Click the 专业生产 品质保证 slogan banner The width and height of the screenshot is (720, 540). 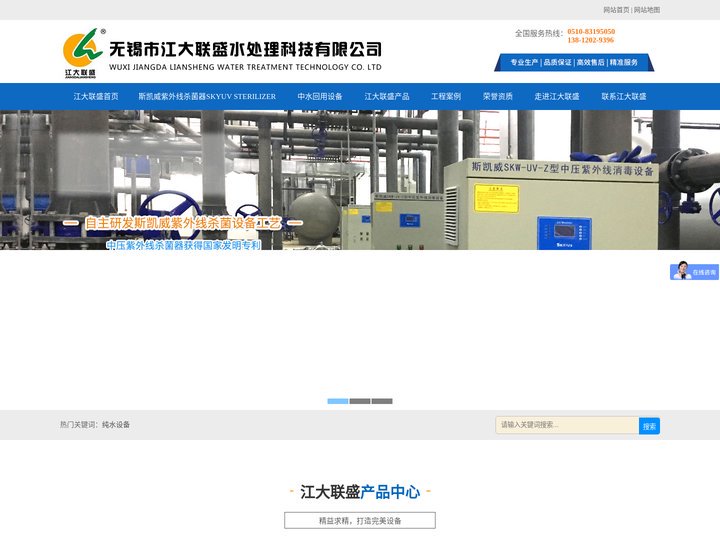click(x=574, y=62)
